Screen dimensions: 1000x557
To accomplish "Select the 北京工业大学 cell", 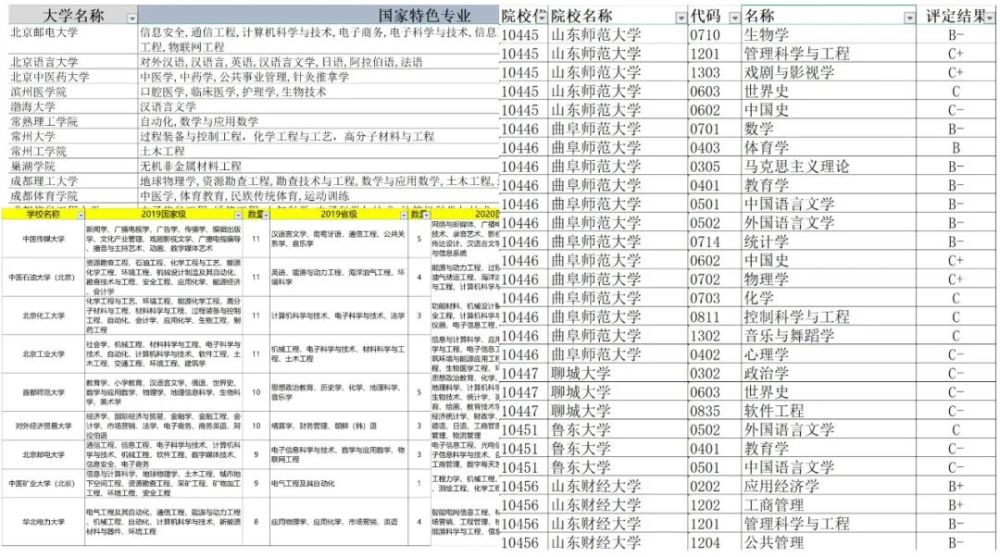I will pos(43,353).
